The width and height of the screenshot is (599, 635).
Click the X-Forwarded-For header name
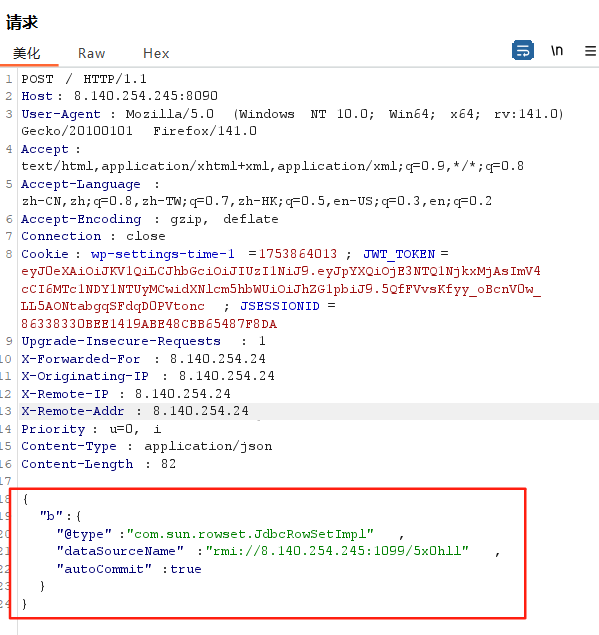81,359
